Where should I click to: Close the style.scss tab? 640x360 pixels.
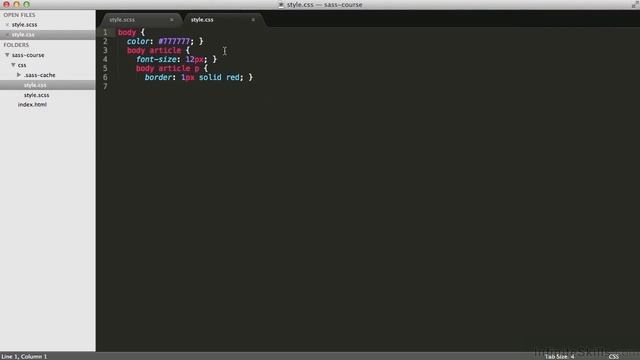[x=171, y=20]
